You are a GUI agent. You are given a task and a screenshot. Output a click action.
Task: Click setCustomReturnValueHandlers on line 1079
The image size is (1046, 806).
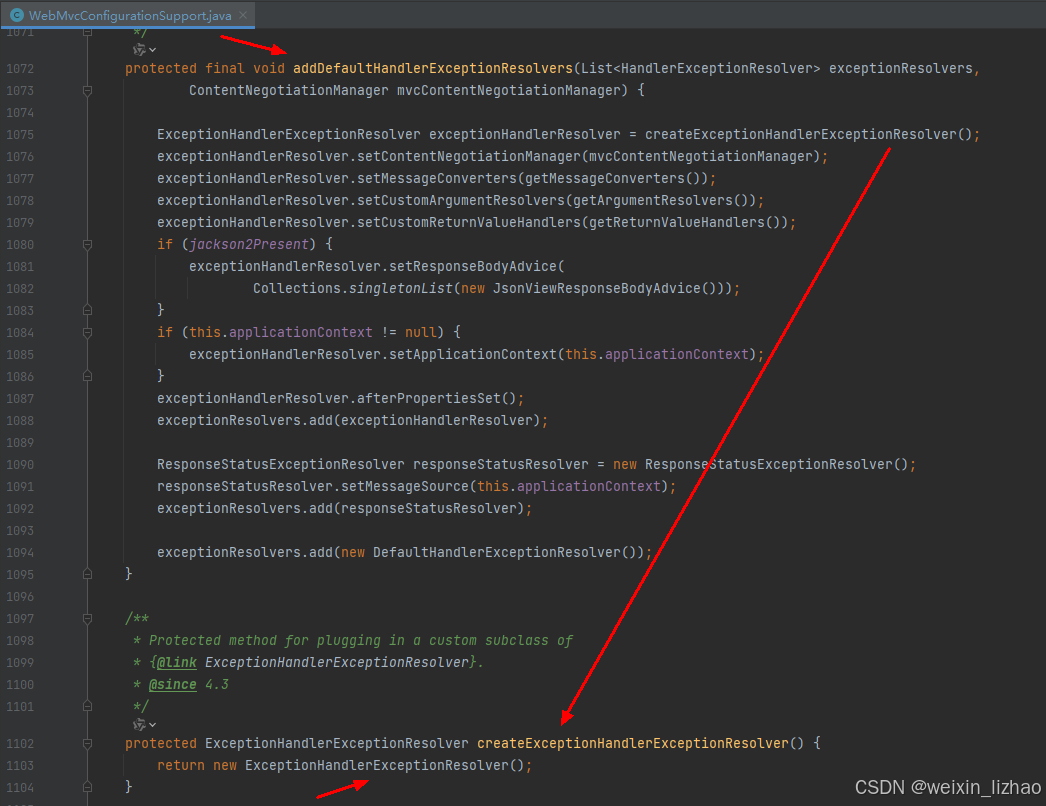coord(469,222)
